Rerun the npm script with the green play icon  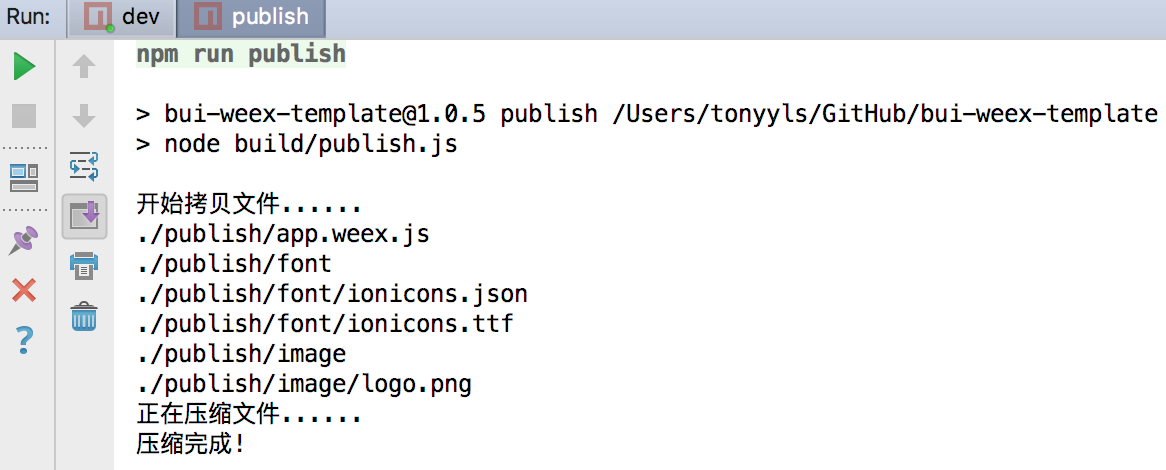24,67
